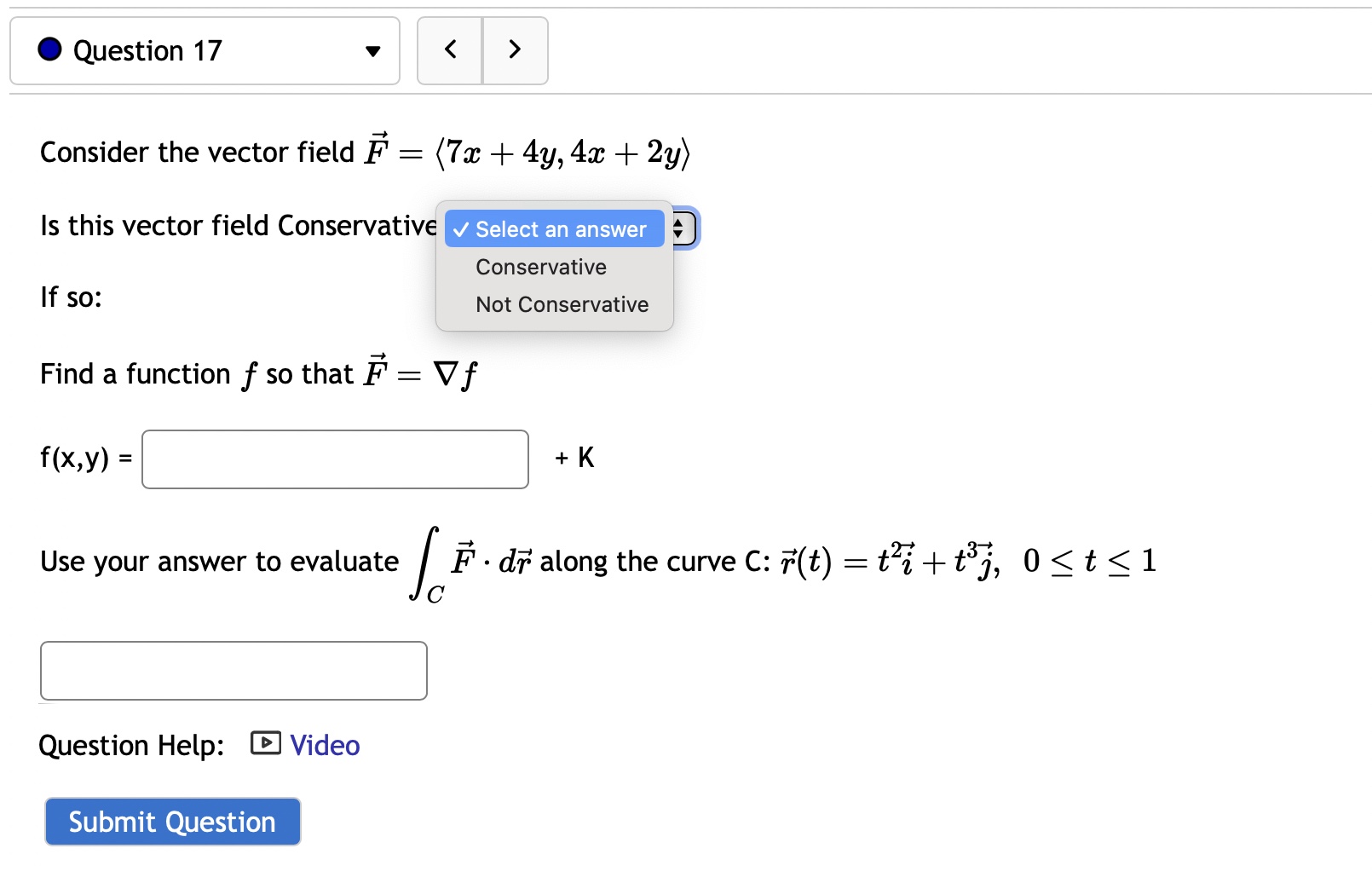Select the Not Conservative option
The height and width of the screenshot is (883, 1372).
tap(561, 304)
